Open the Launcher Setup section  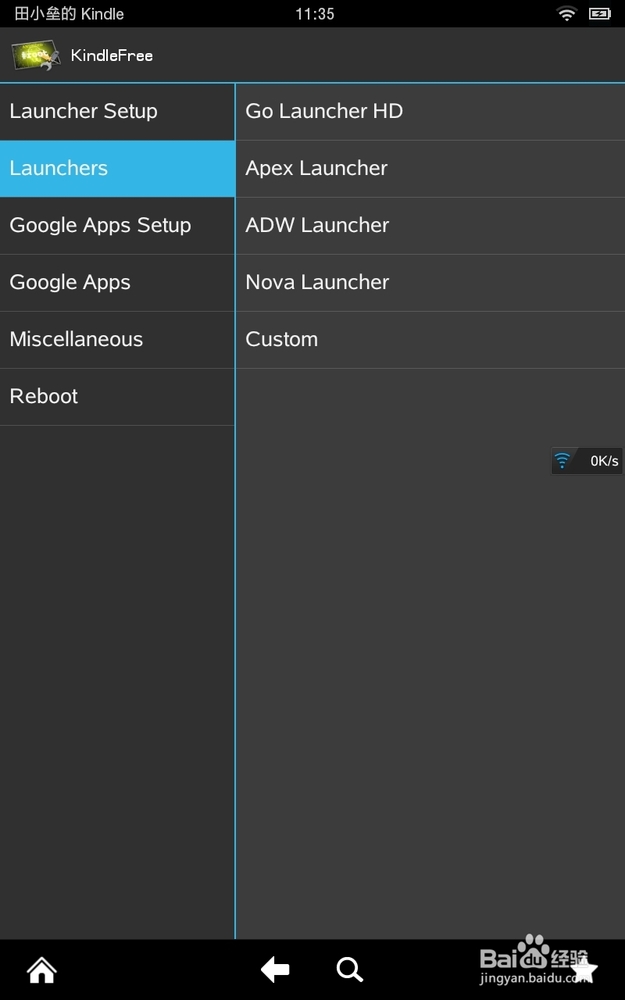click(117, 111)
